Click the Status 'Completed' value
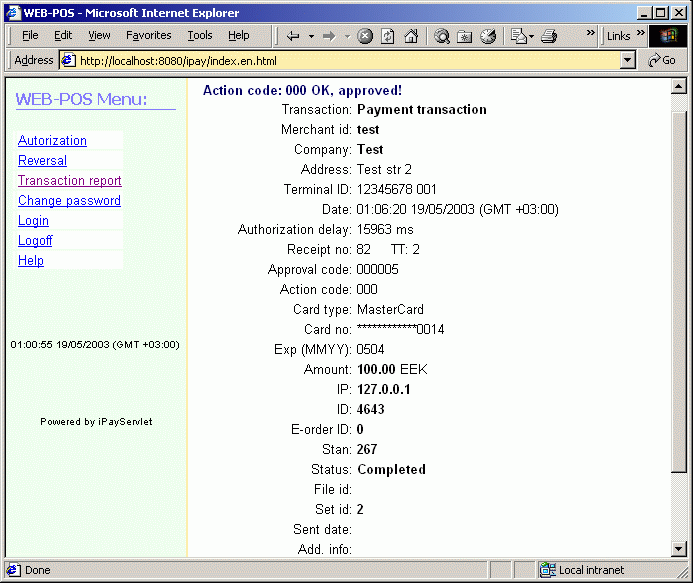 point(391,469)
